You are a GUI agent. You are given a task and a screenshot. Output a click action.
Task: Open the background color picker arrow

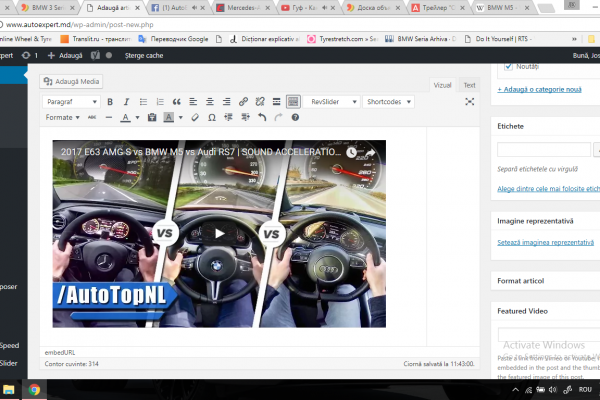181,118
